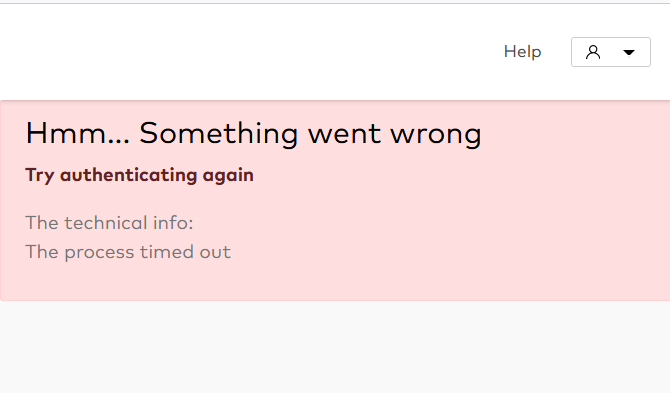Open the Help link in header
Viewport: 670px width, 393px height.
click(x=522, y=52)
